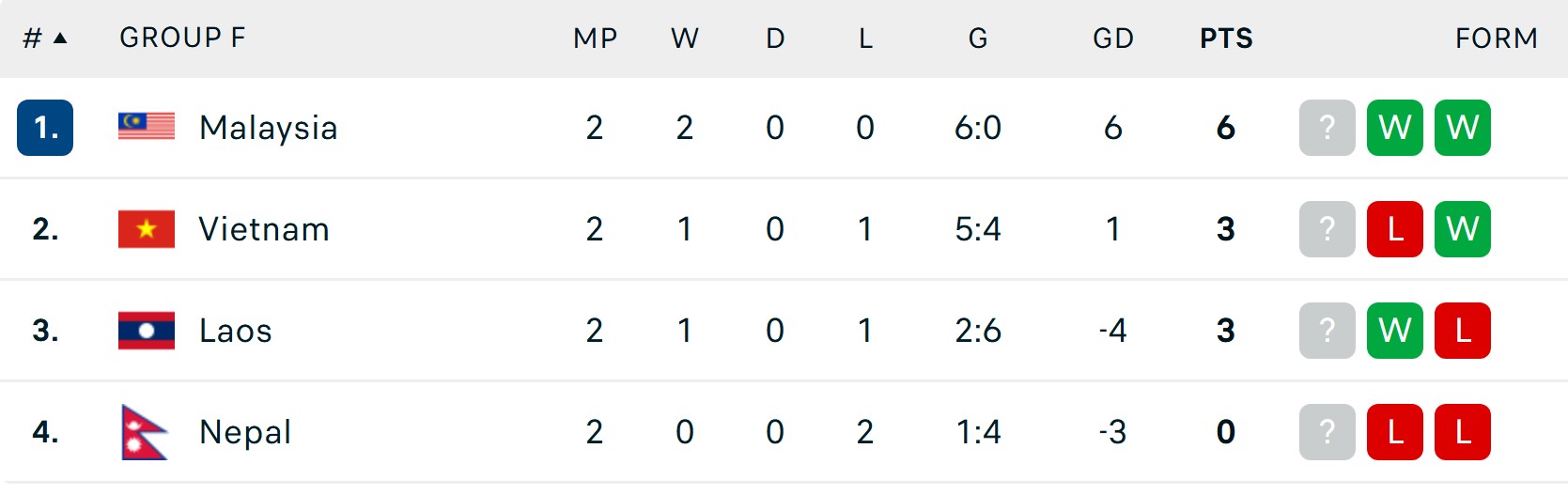Open Vietnam's red loss form badge

(1395, 229)
